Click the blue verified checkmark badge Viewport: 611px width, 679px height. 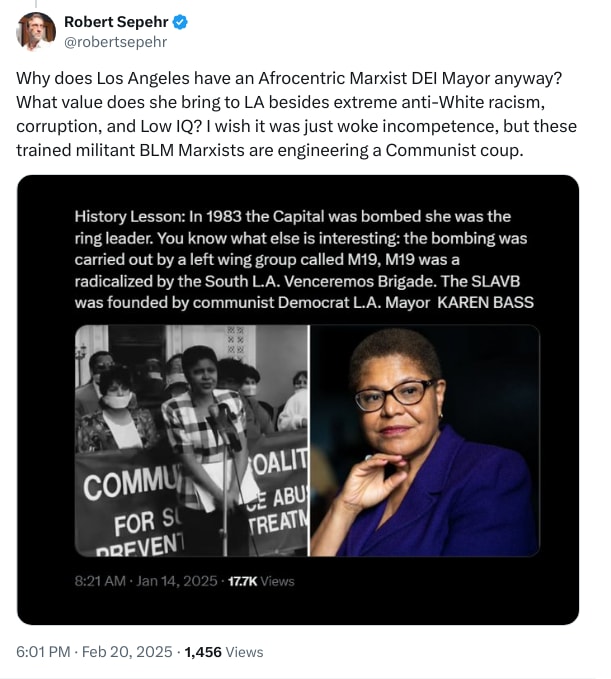180,22
